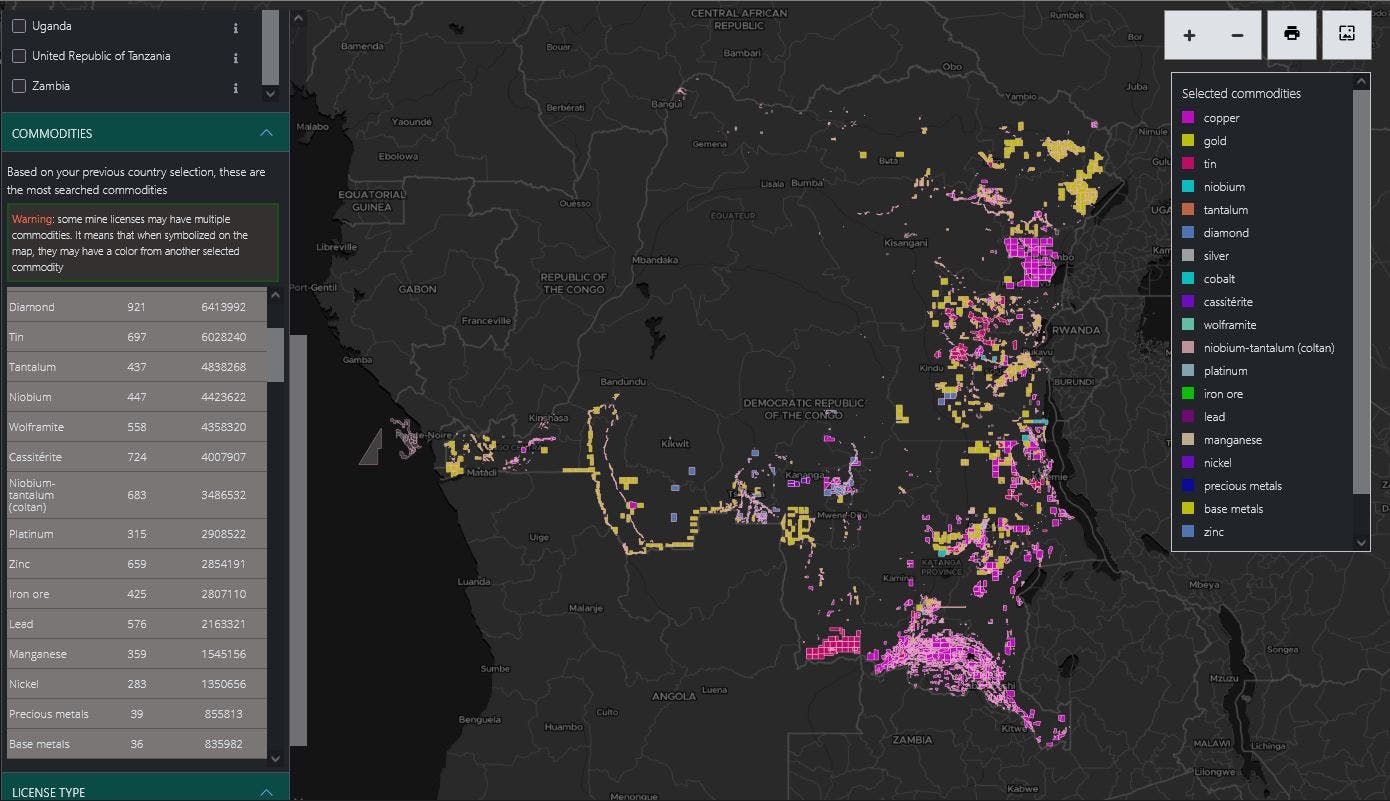1390x801 pixels.
Task: Select the Niobium-tantalum (coltan) table row
Action: [136, 495]
